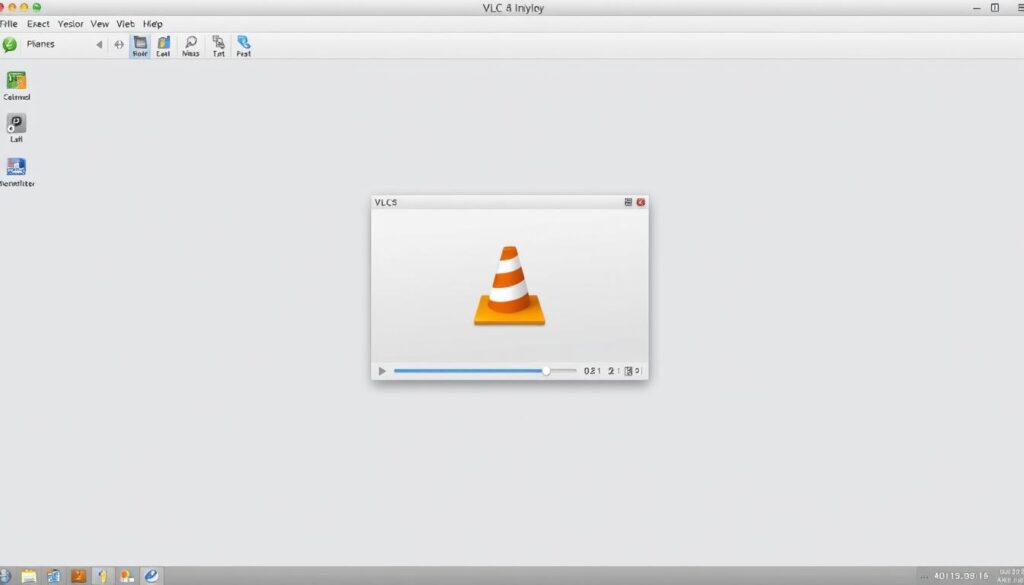Open the Fille menu
This screenshot has width=1024, height=585.
click(x=8, y=24)
